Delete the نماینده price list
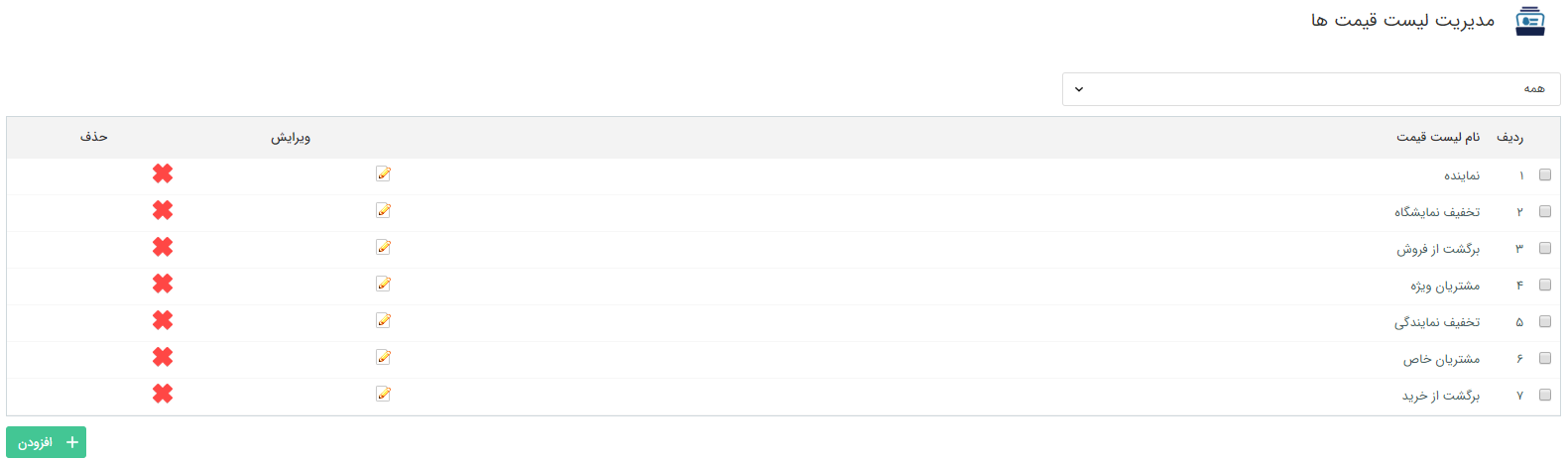 pos(163,173)
